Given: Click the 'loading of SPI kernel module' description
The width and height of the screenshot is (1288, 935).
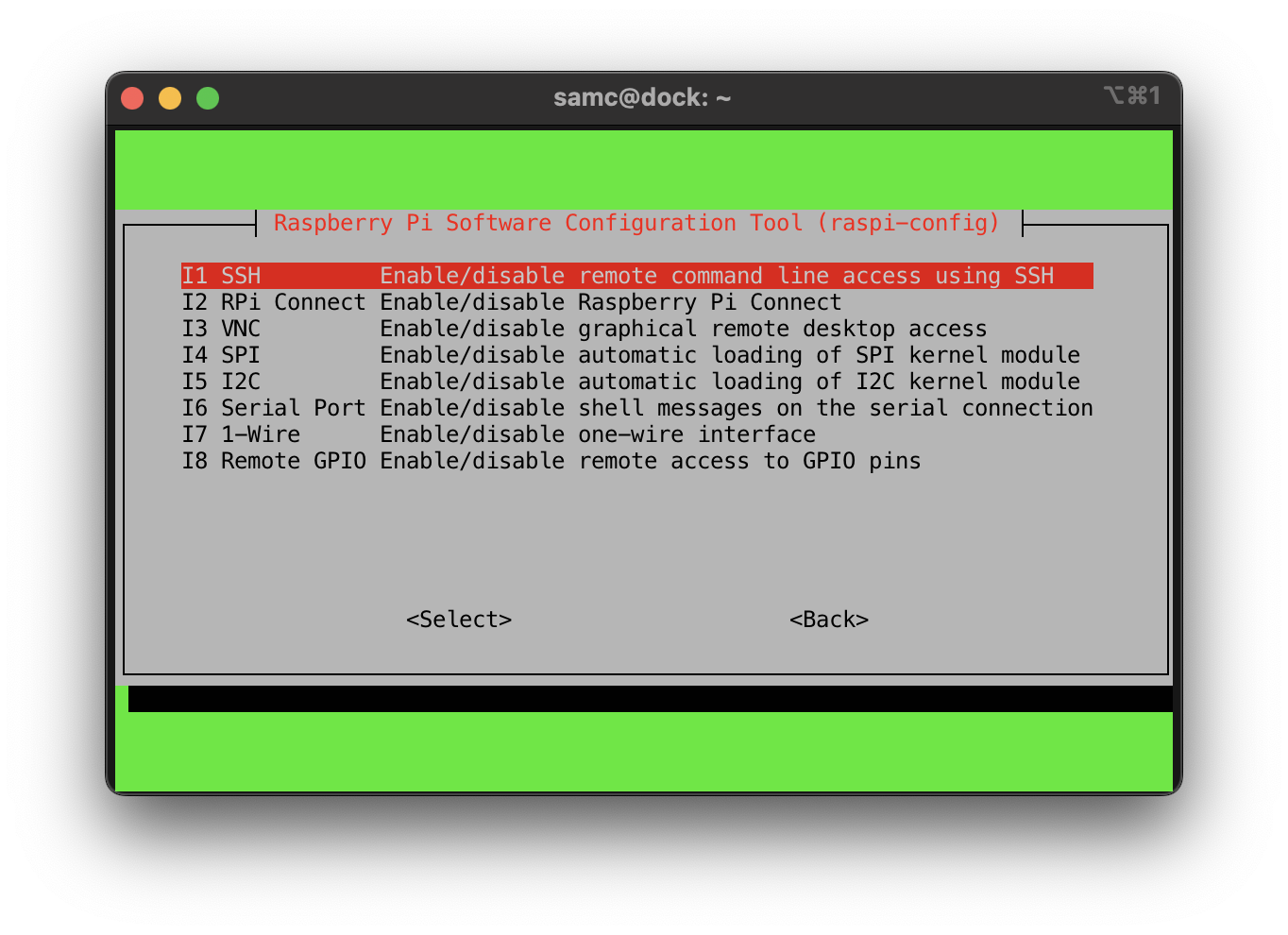Looking at the screenshot, I should point(896,355).
